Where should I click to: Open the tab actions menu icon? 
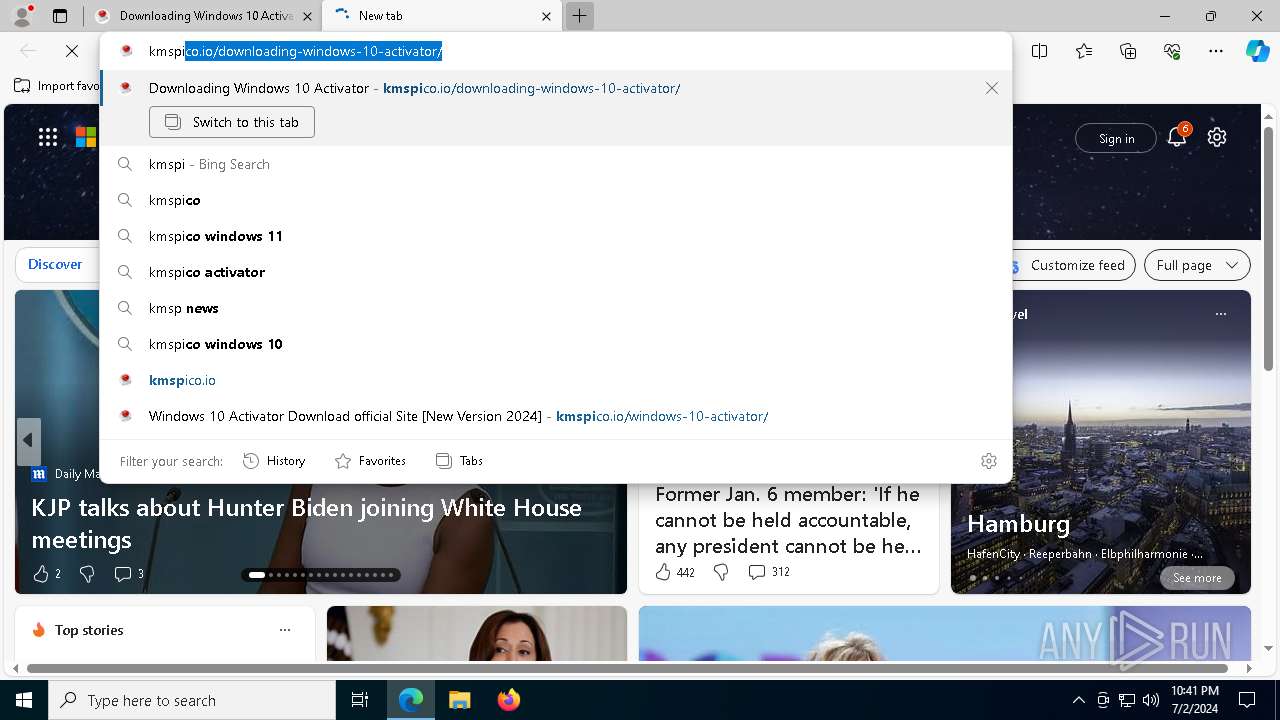coord(60,16)
